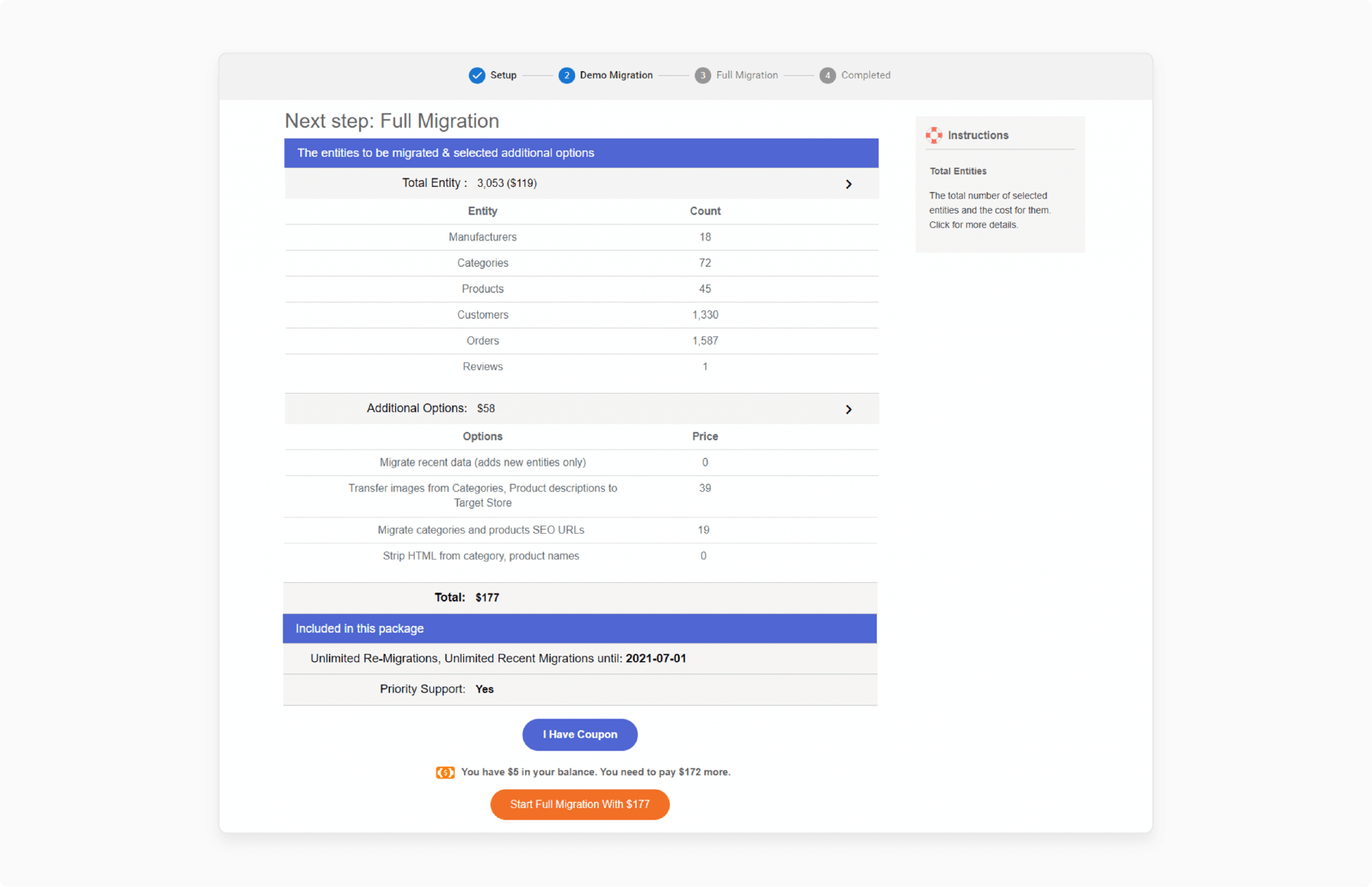Click the Total Entity 3,053 ($119) value
Viewport: 1372px width, 887px height.
(x=507, y=183)
